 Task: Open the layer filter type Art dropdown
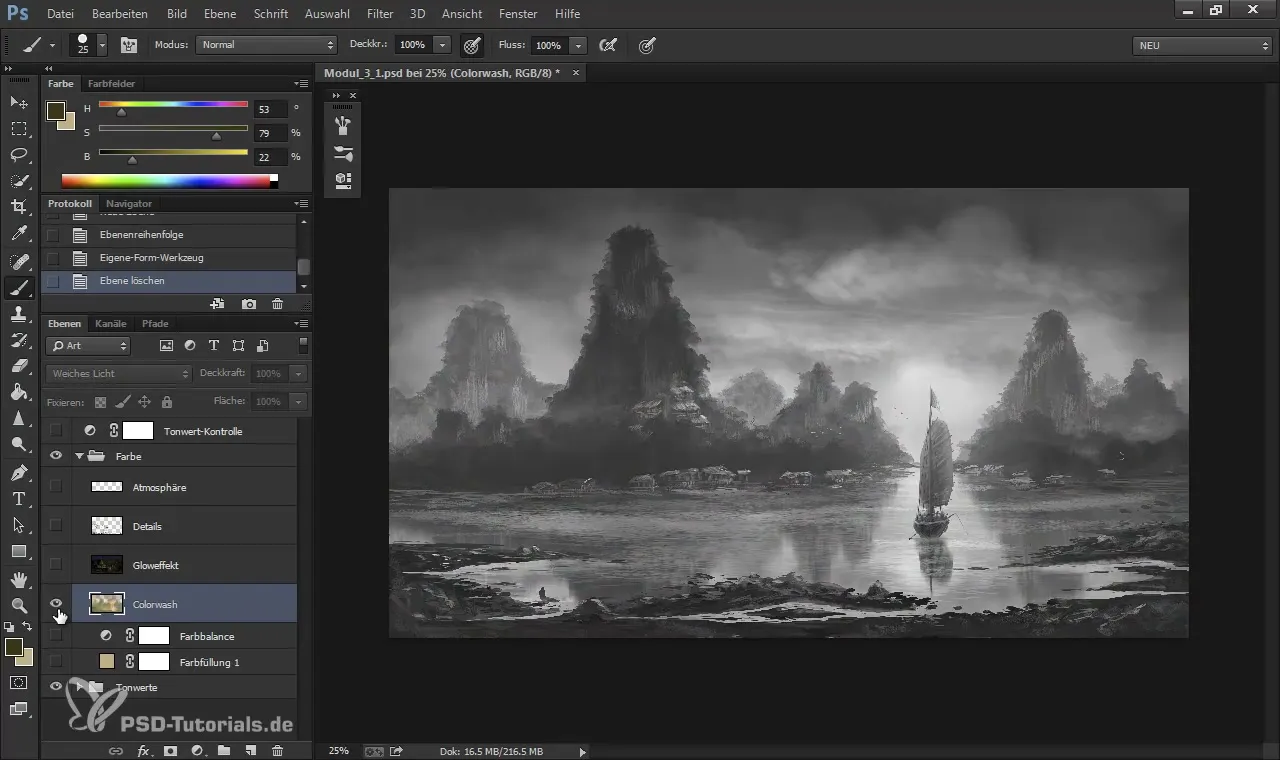[x=88, y=346]
